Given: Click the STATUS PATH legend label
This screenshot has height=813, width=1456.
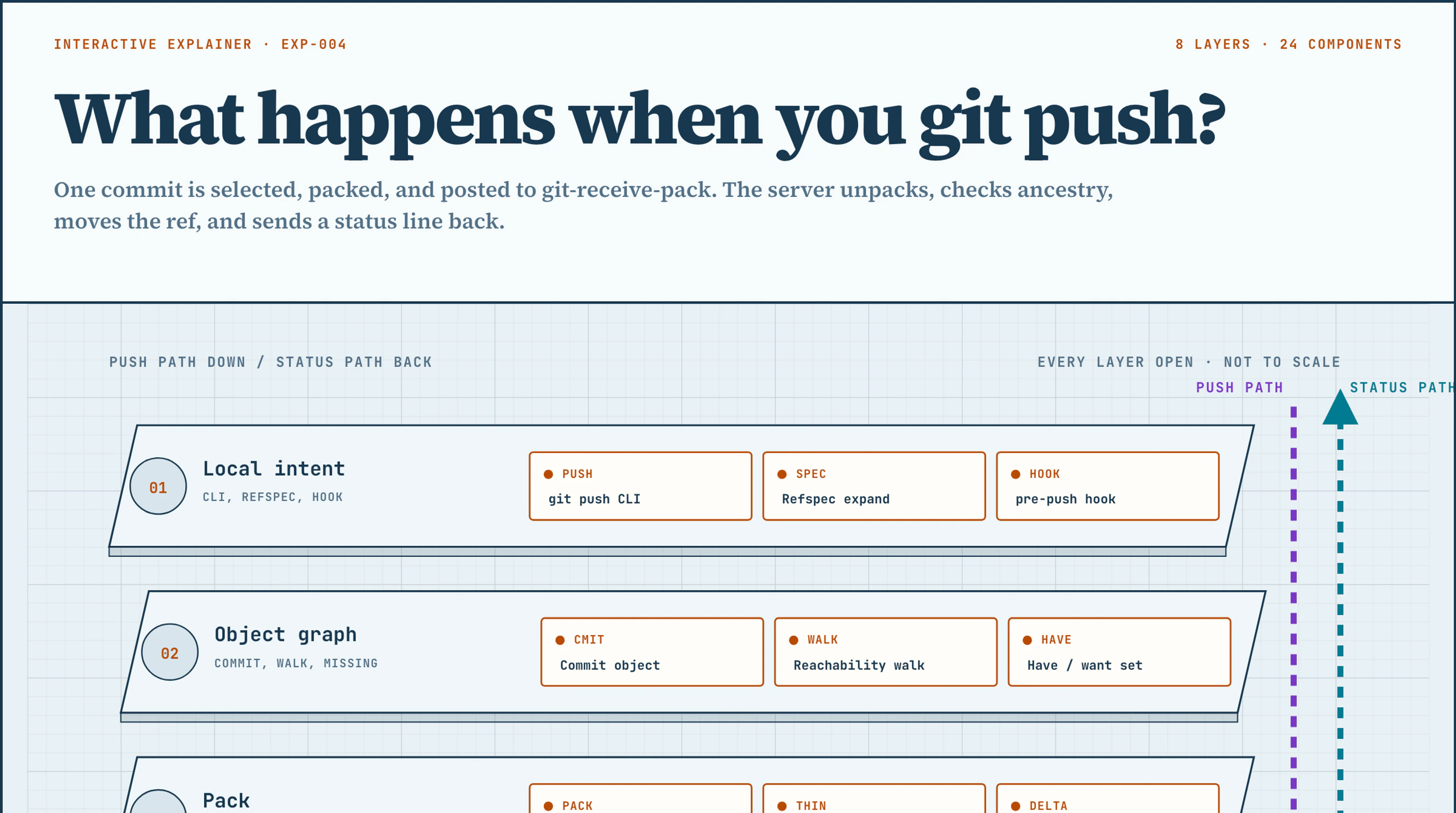Looking at the screenshot, I should (1403, 388).
